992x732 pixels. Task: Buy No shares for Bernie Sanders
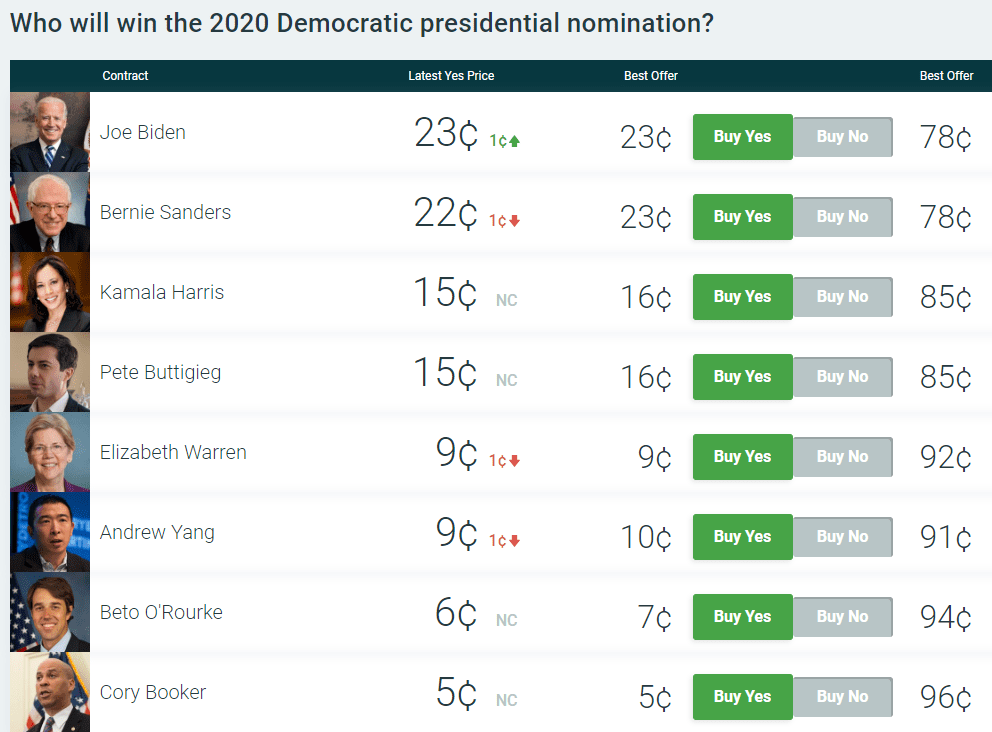click(x=842, y=217)
